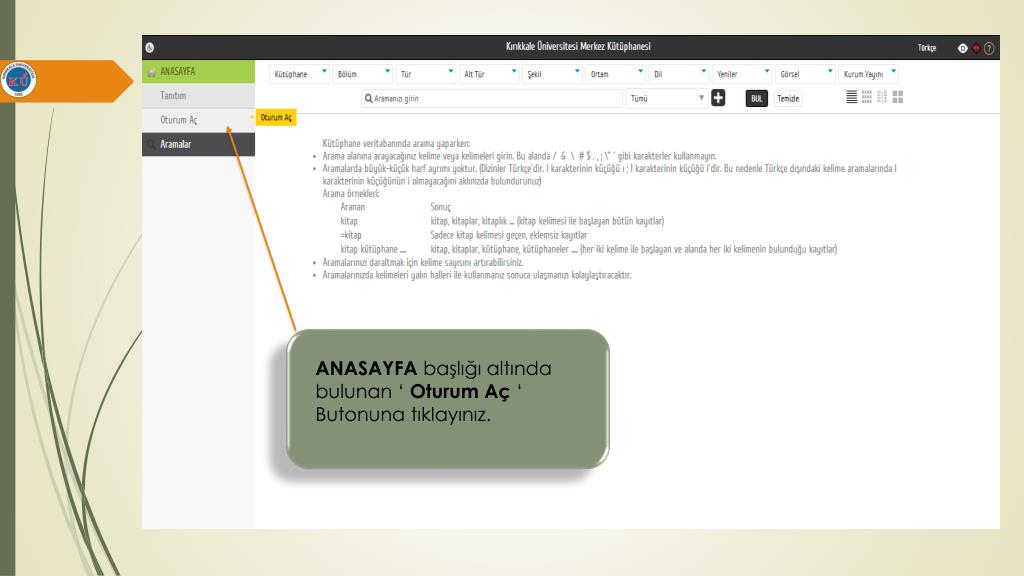Add a search row with plus icon
The image size is (1024, 576).
718,98
